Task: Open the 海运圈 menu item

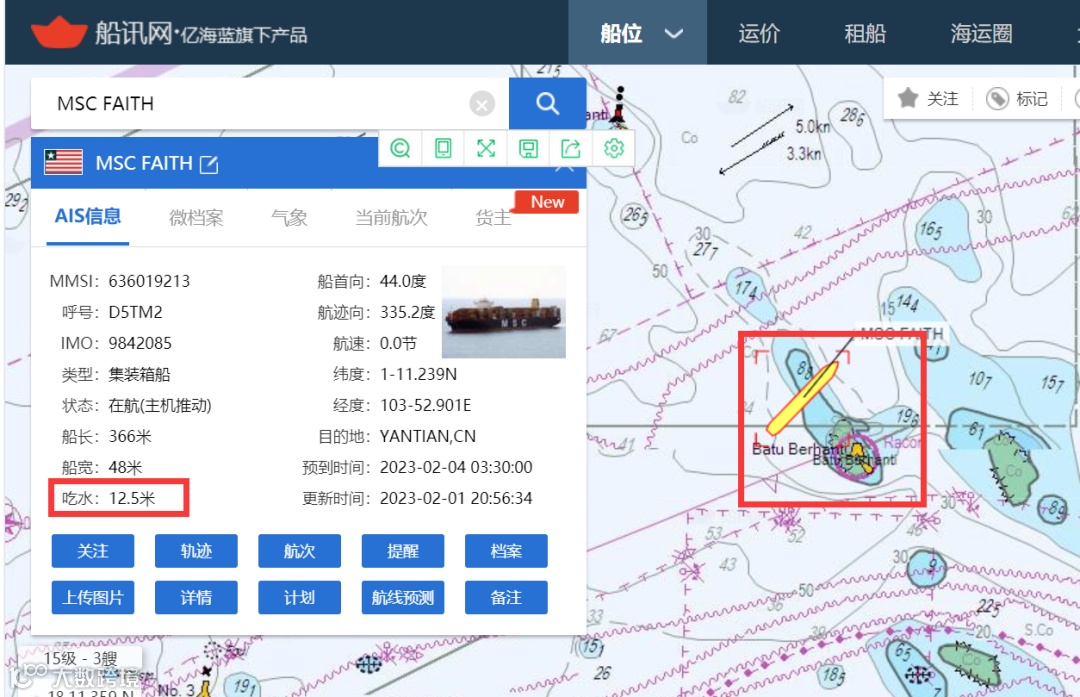Action: point(982,33)
